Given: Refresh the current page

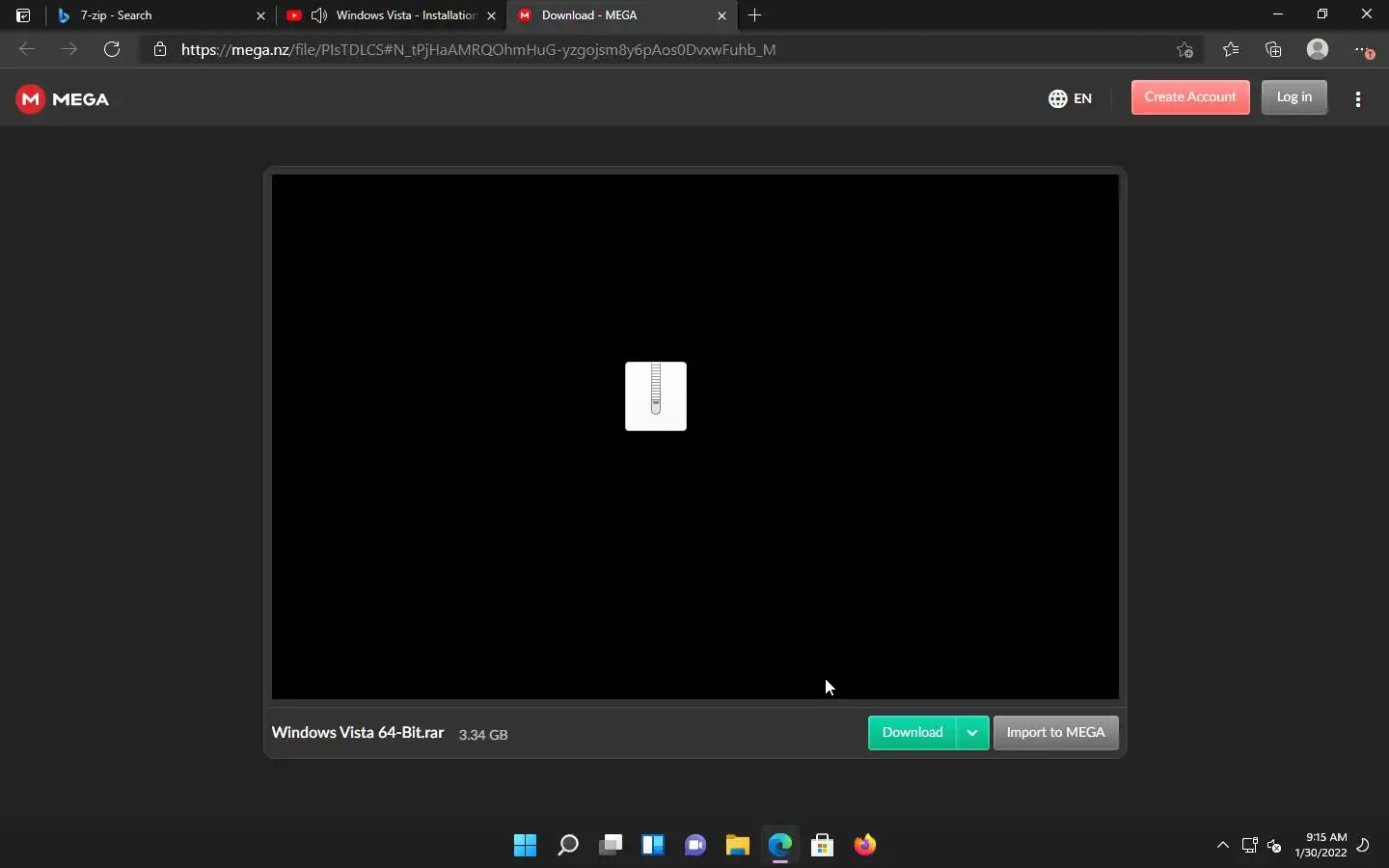Looking at the screenshot, I should tap(112, 49).
